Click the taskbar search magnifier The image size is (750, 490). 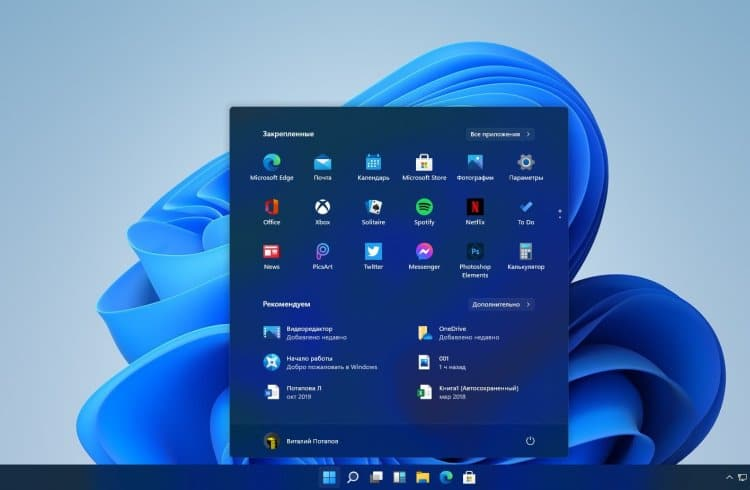click(x=353, y=478)
